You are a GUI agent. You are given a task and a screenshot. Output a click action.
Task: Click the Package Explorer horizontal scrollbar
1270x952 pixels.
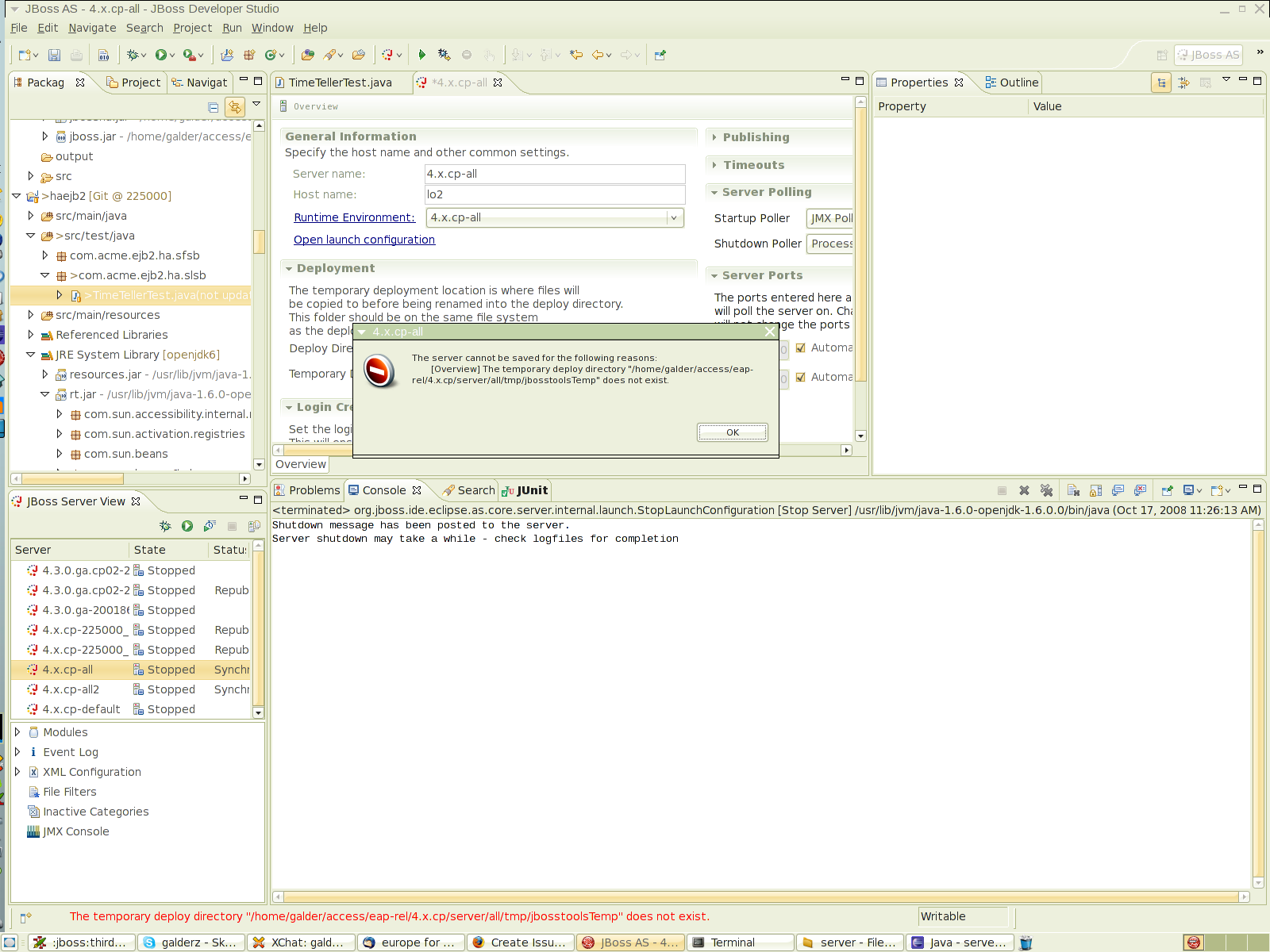tap(73, 478)
